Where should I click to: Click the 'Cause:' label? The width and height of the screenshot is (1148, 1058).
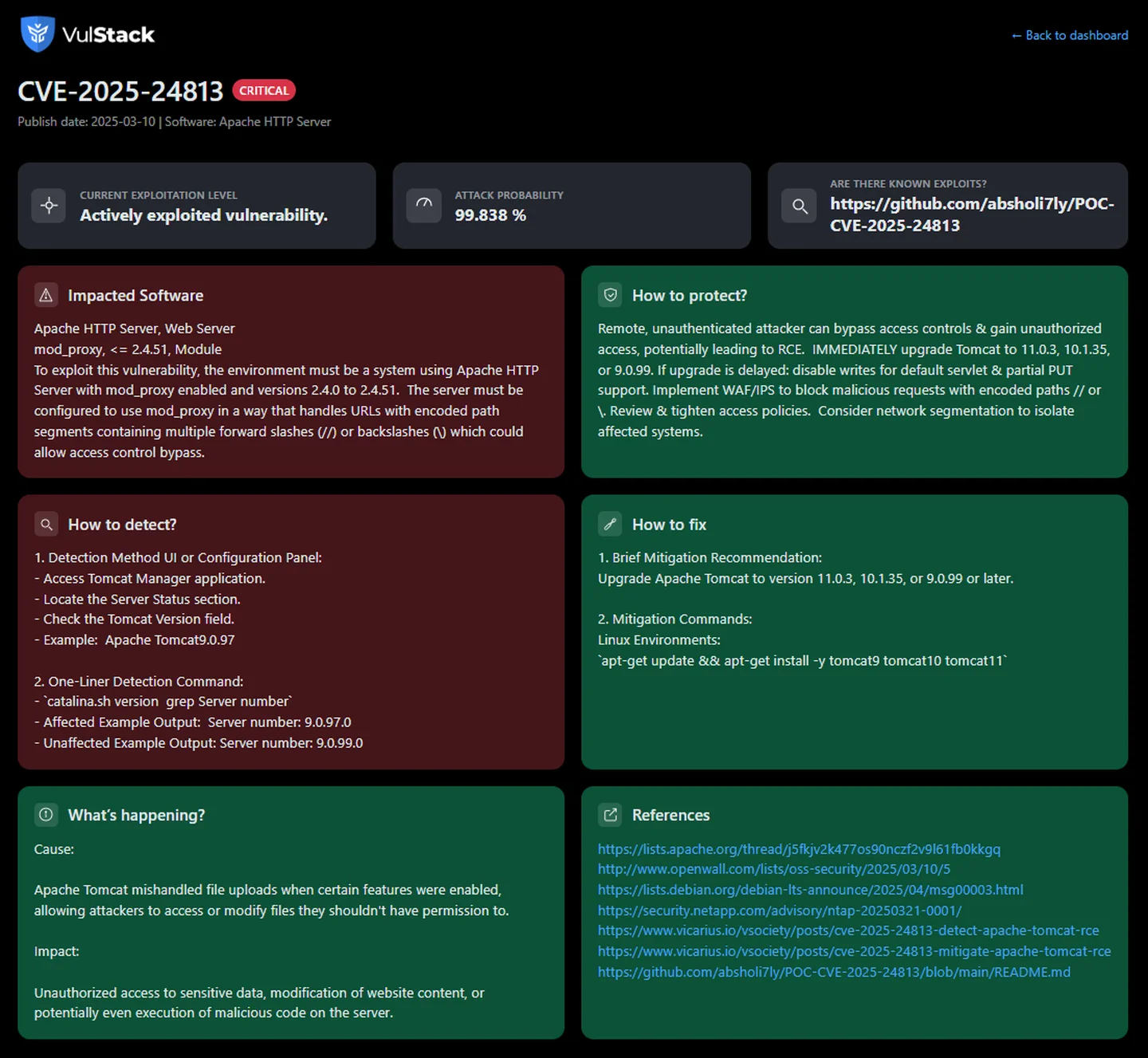53,849
